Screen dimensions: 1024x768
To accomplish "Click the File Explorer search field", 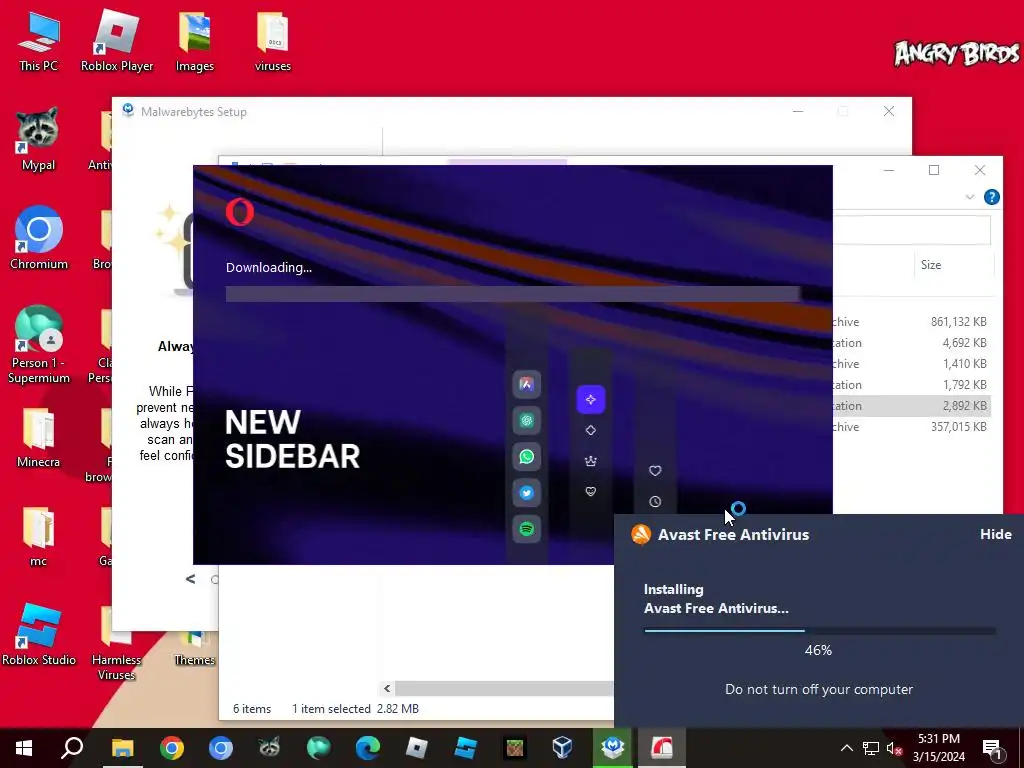I will [x=911, y=231].
